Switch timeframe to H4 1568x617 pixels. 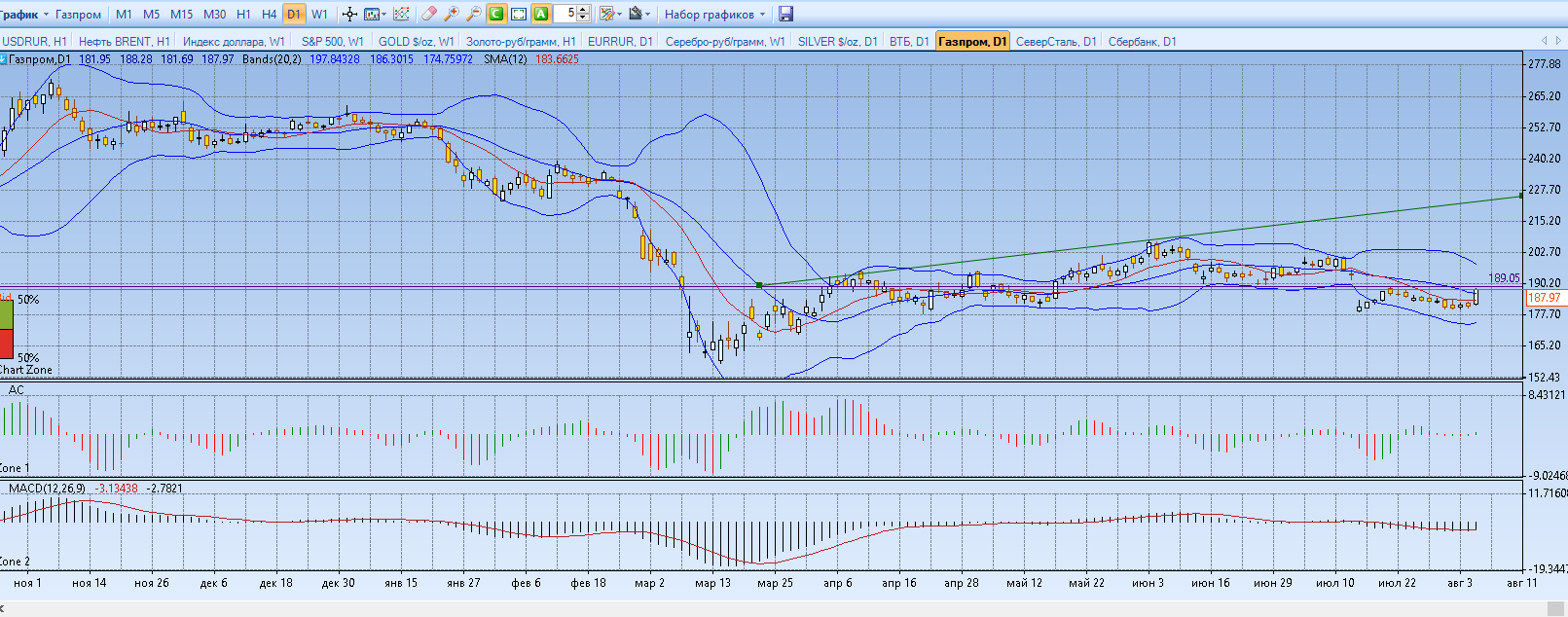point(270,15)
